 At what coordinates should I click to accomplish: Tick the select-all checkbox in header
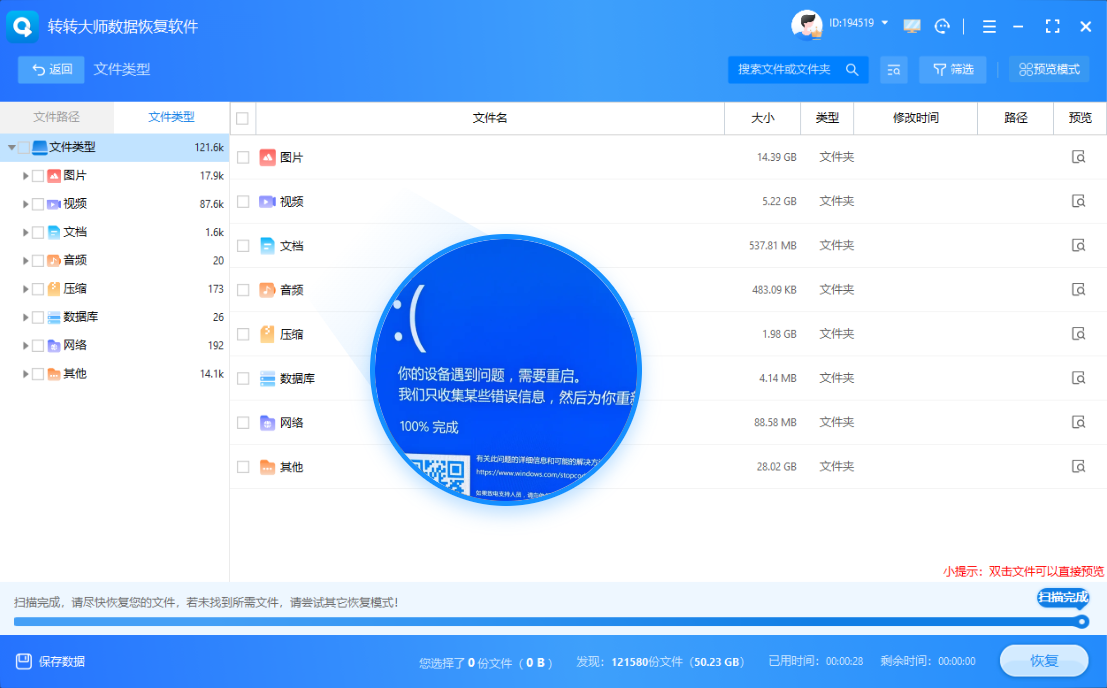click(242, 118)
